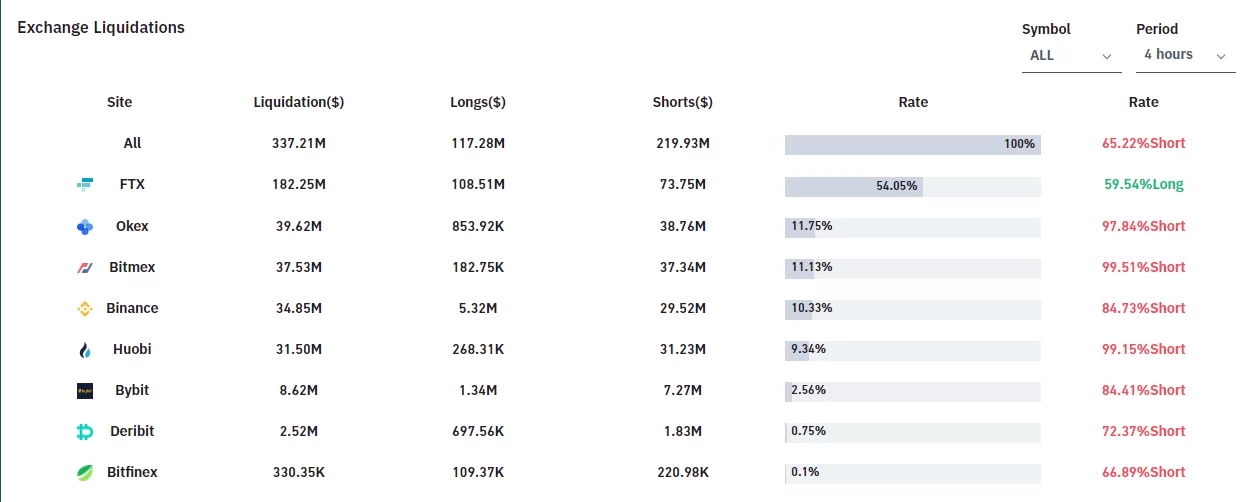Click the Okex exchange logo icon
Screen dimensions: 1246x502
[x=85, y=227]
